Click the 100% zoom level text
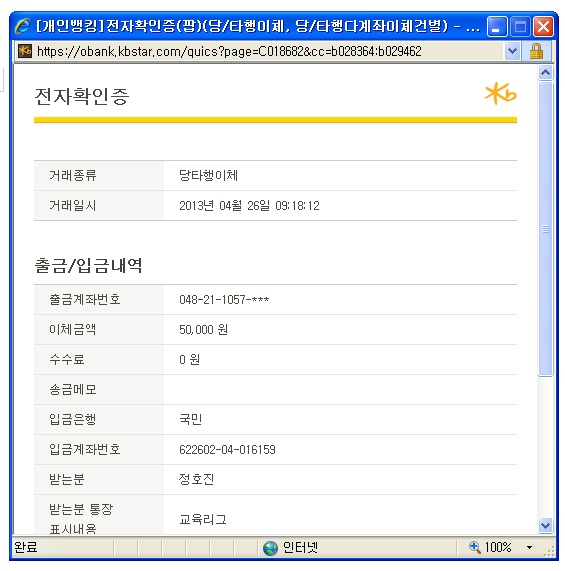The width and height of the screenshot is (565, 571). click(498, 547)
